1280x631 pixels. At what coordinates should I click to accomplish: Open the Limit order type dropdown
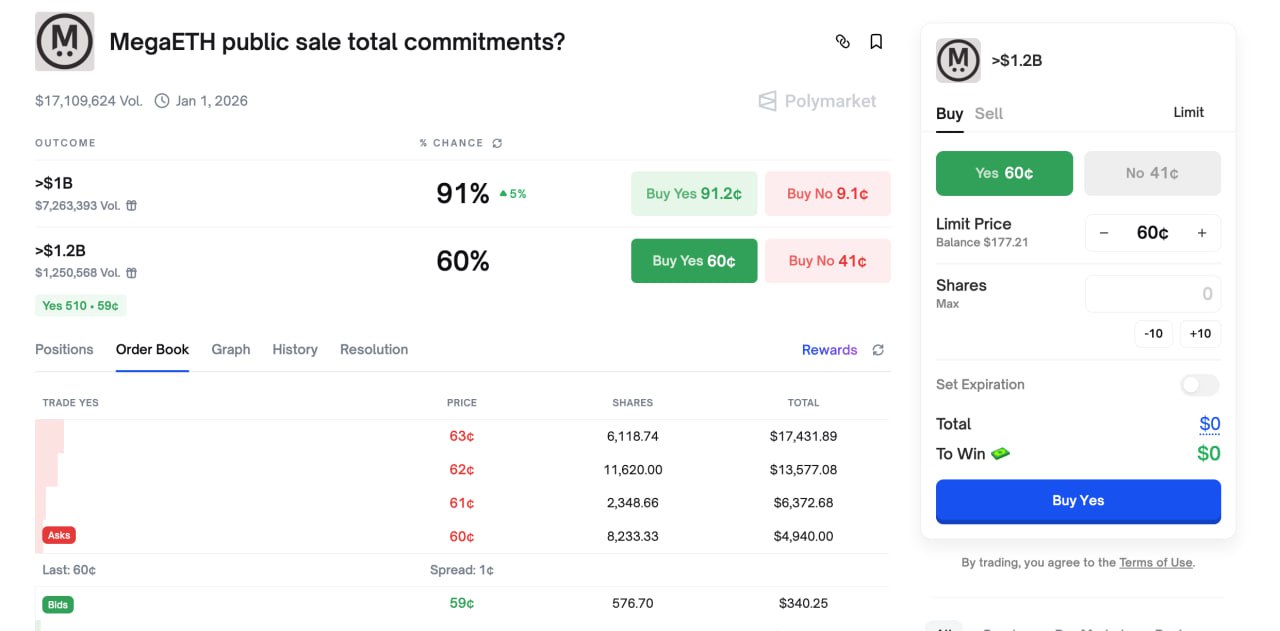(1188, 112)
